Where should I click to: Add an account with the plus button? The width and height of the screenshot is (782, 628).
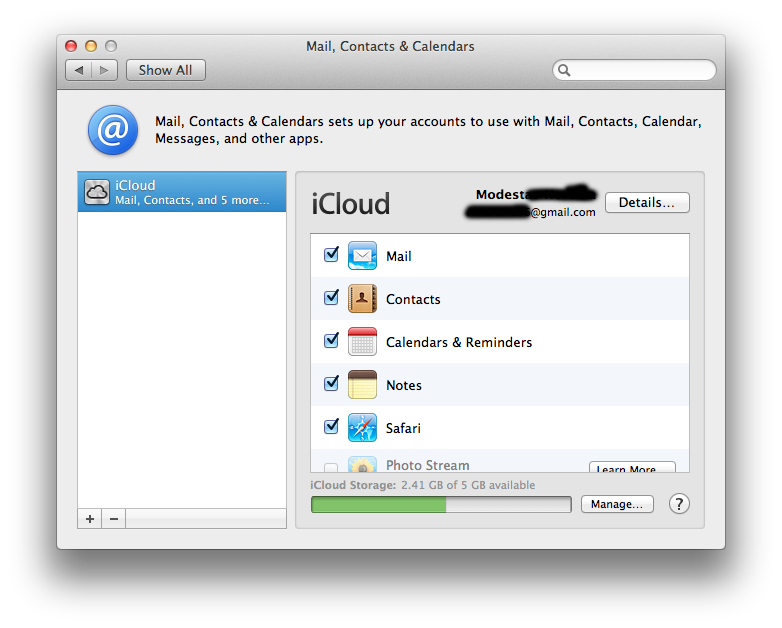(90, 519)
